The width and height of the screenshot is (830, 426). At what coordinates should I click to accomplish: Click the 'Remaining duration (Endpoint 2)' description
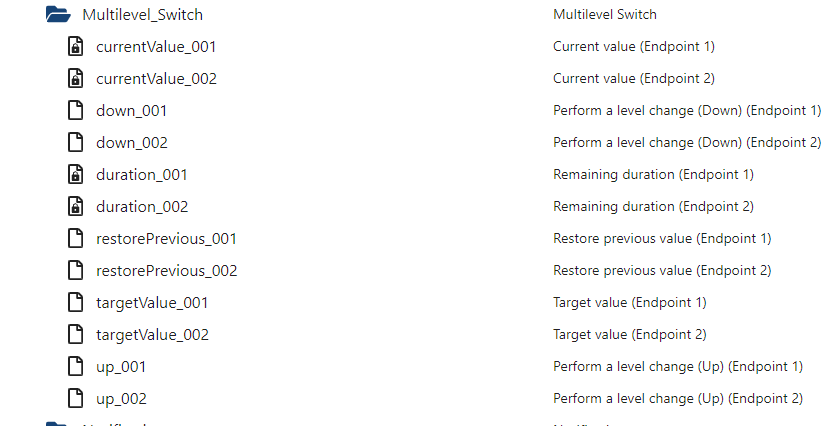coord(653,206)
